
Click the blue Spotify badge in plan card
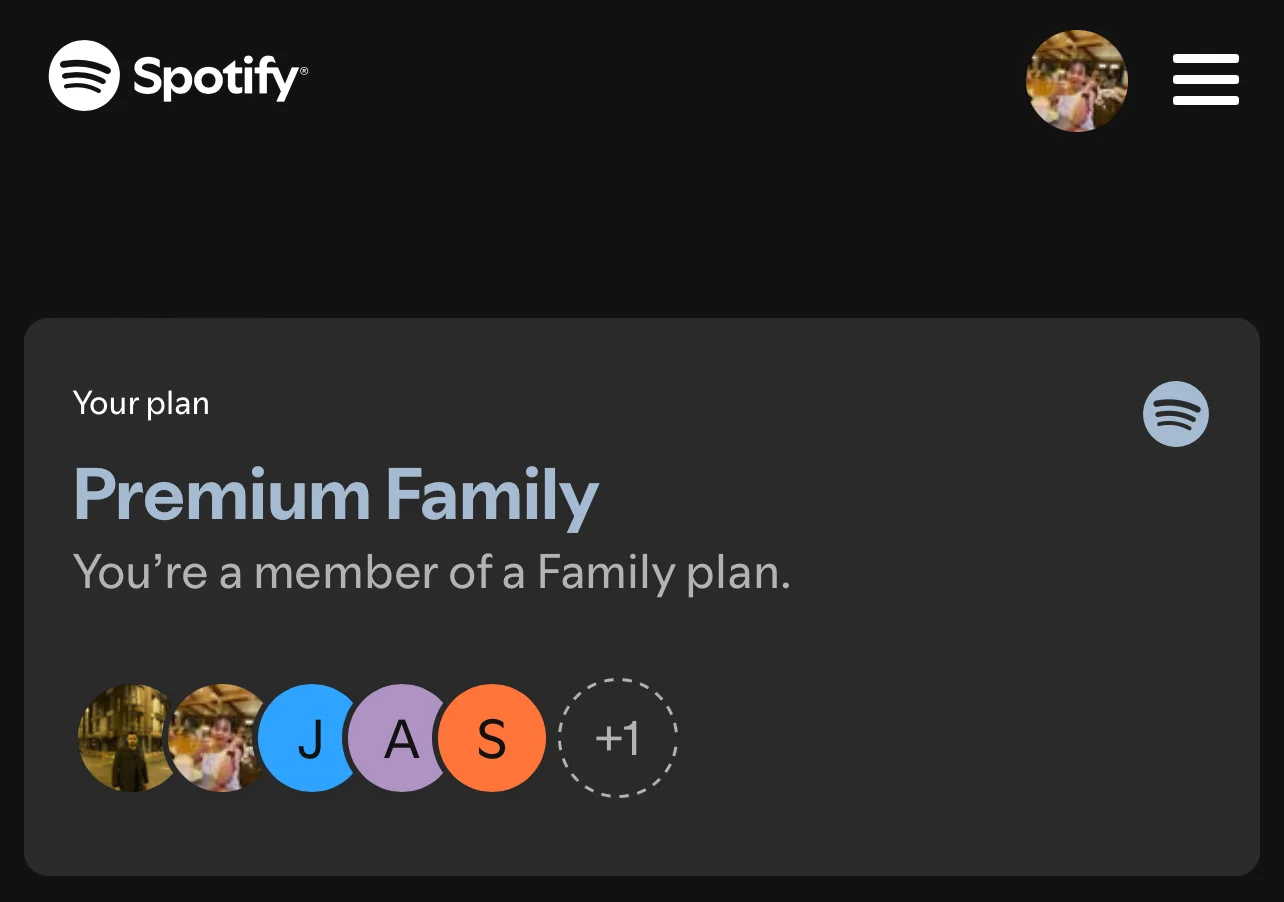1175,414
